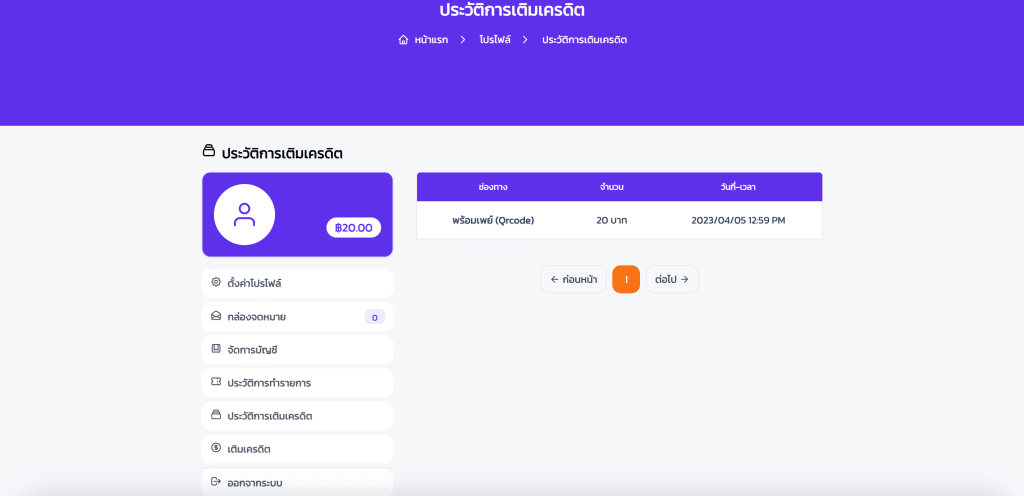Click the logout icon beside ออกจากระบบ
This screenshot has width=1024, height=496.
point(216,482)
